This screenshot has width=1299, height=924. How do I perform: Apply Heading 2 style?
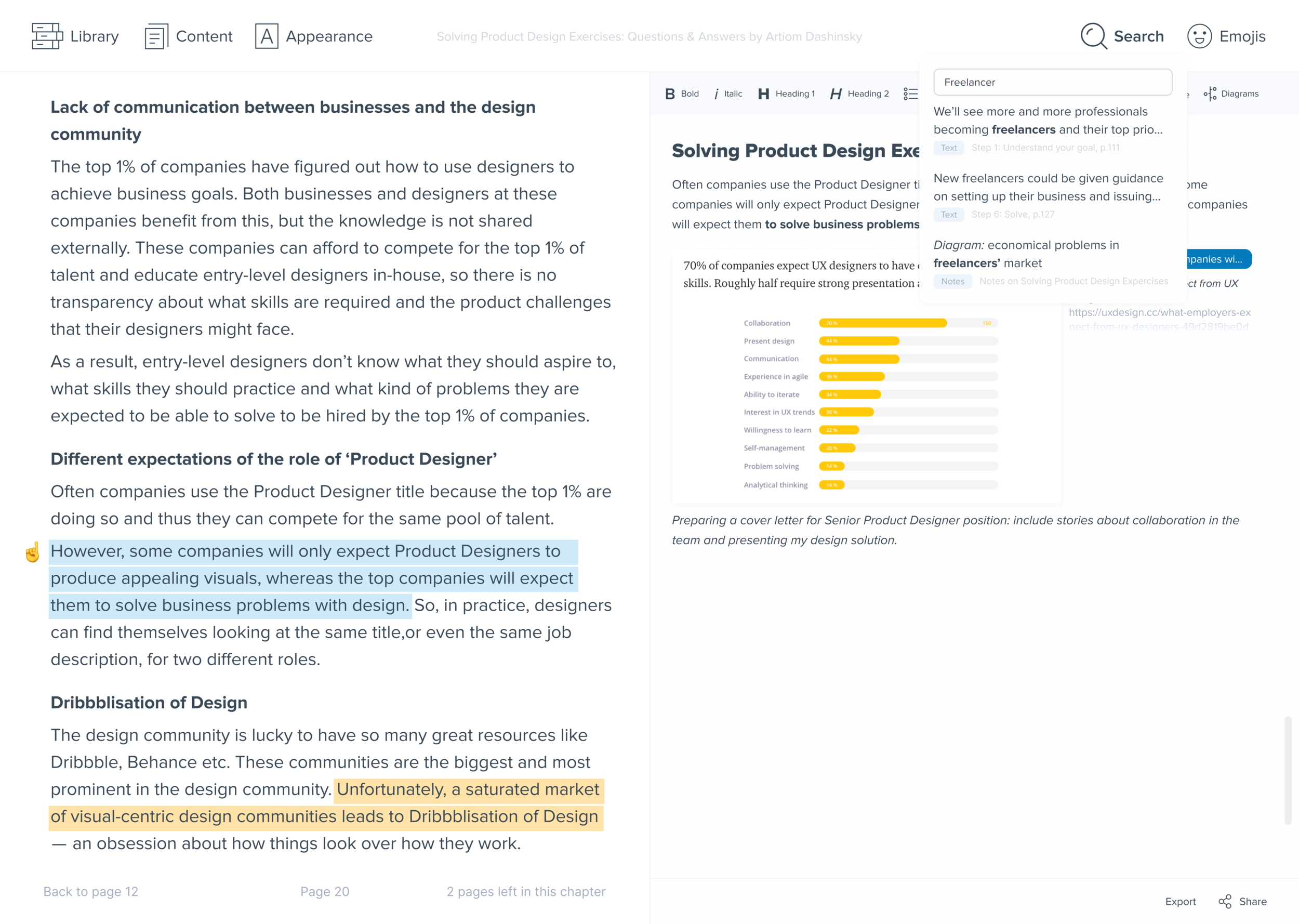pyautogui.click(x=859, y=94)
